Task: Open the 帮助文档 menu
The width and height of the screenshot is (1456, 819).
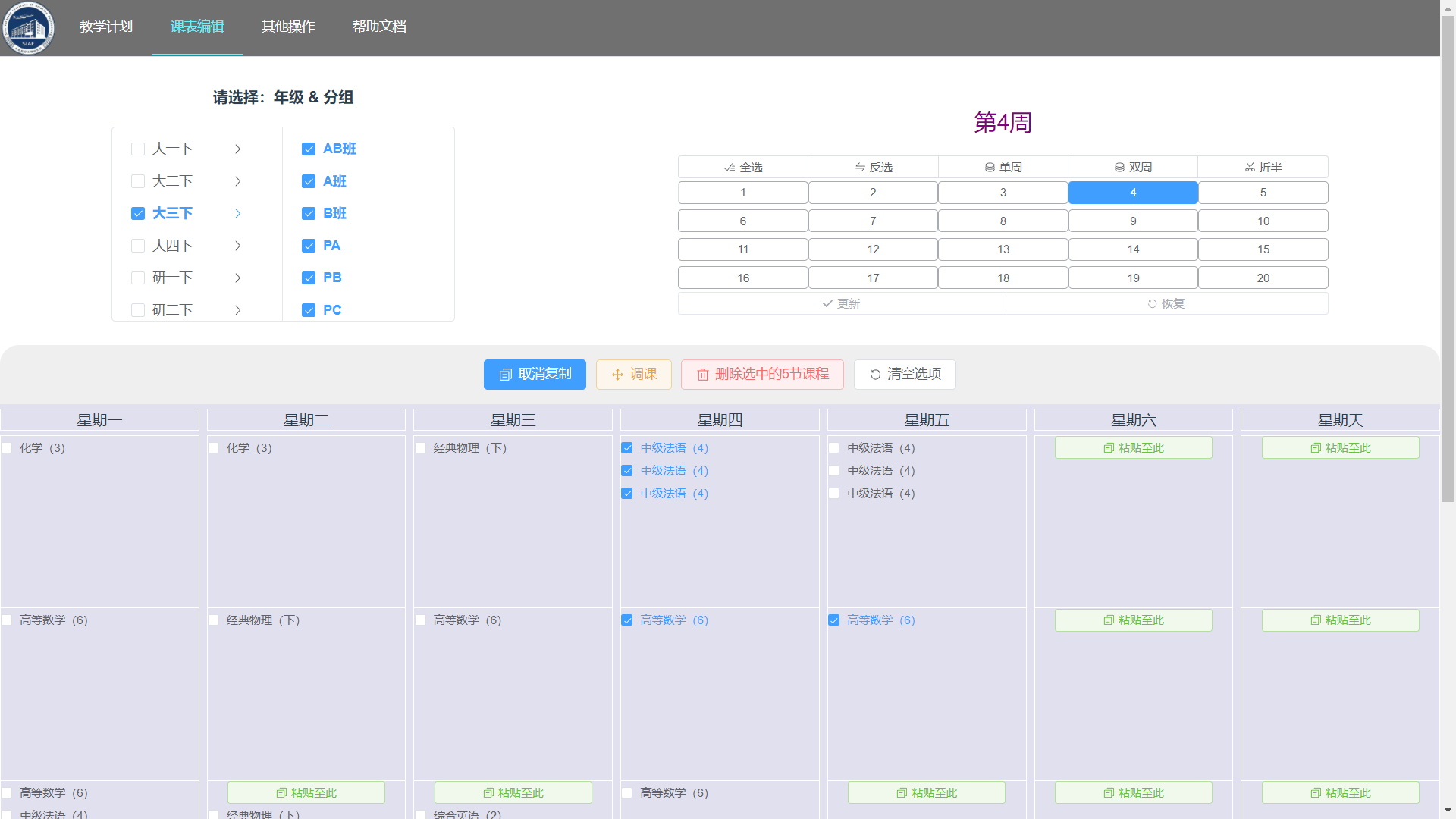Action: click(x=379, y=27)
